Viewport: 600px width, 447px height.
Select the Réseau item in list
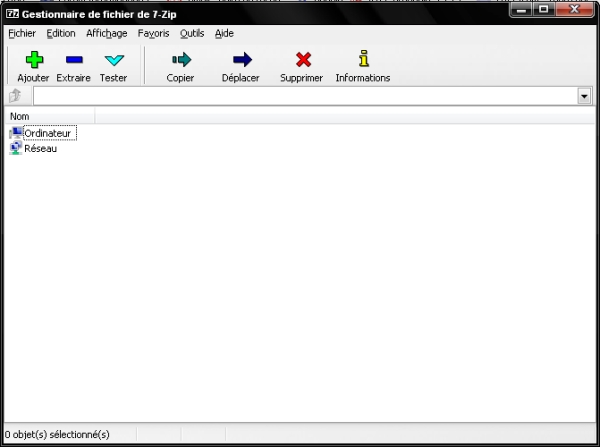click(40, 149)
